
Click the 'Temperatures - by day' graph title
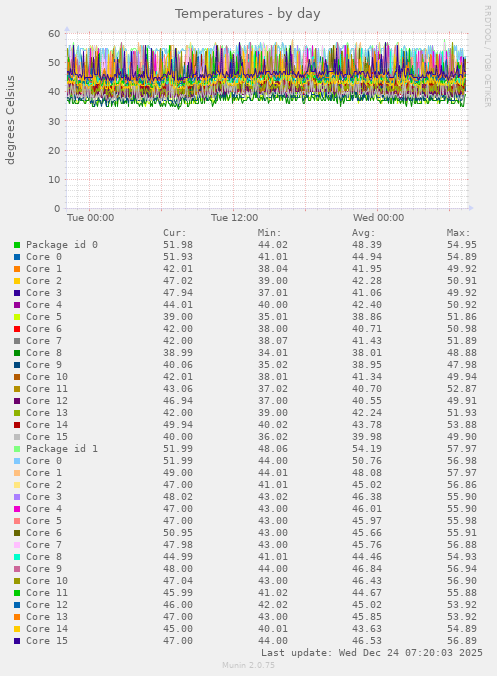pos(247,14)
